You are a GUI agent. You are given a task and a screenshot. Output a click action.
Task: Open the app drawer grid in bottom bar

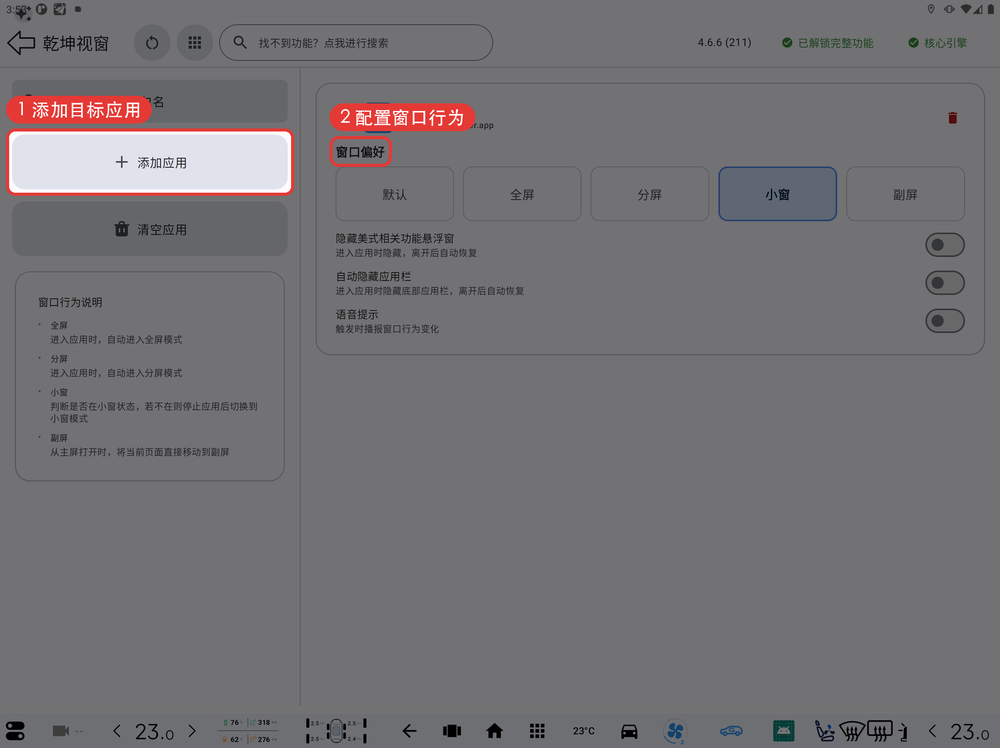pos(537,731)
